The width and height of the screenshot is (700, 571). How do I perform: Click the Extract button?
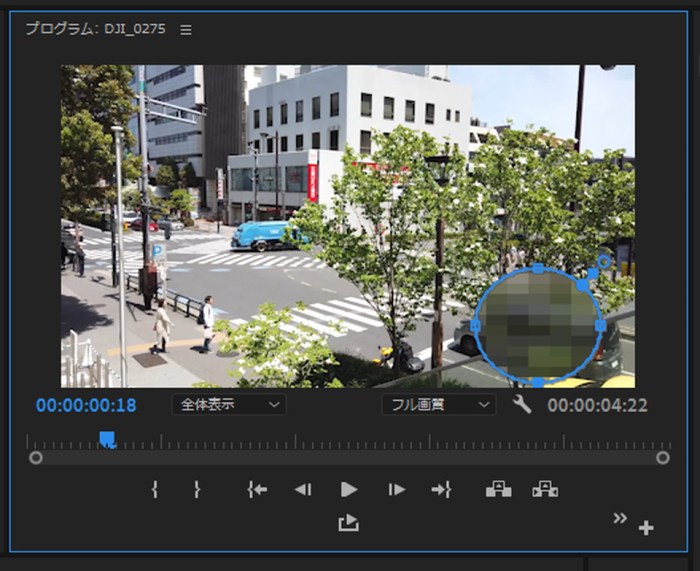click(x=545, y=489)
